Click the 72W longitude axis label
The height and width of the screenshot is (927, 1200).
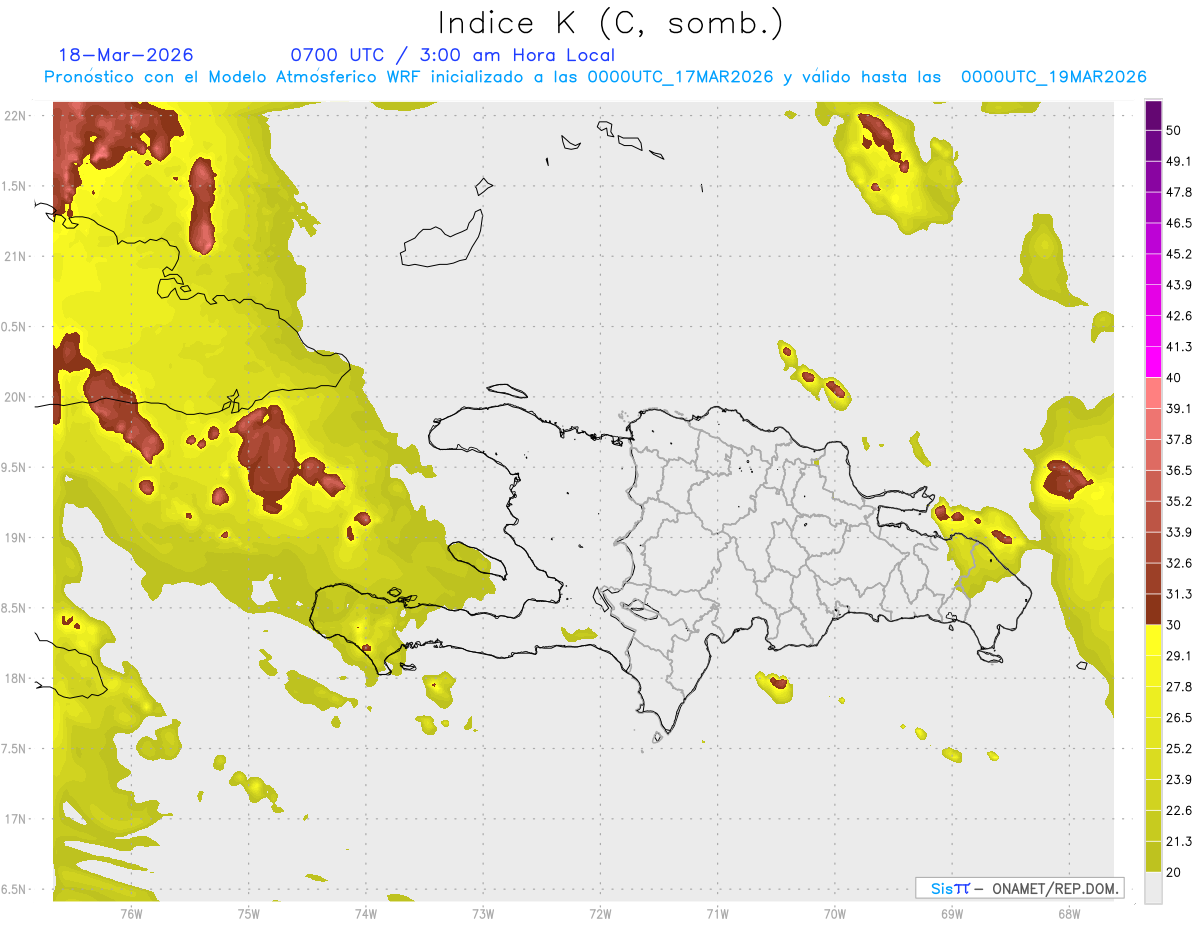point(600,913)
